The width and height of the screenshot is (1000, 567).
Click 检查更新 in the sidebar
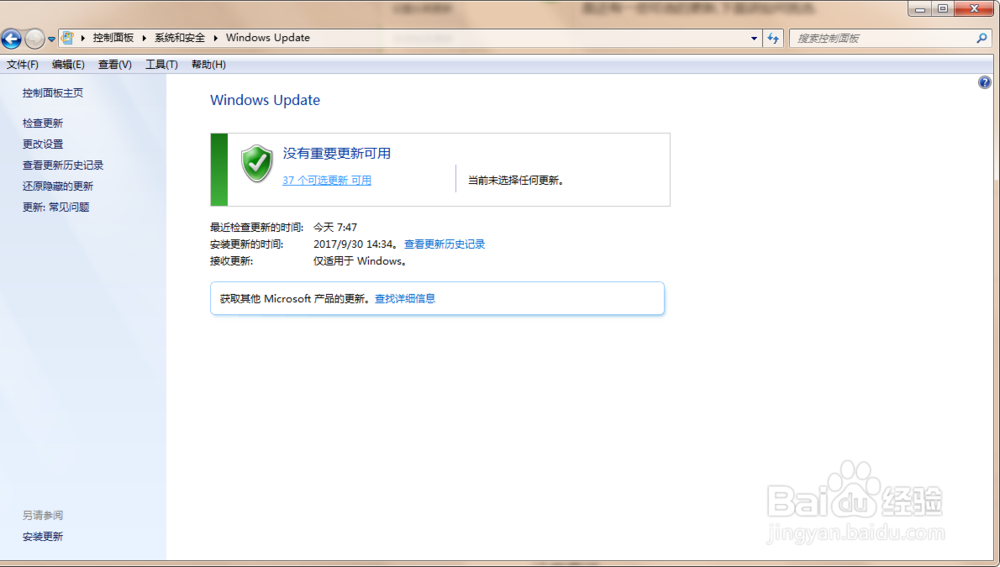click(43, 123)
